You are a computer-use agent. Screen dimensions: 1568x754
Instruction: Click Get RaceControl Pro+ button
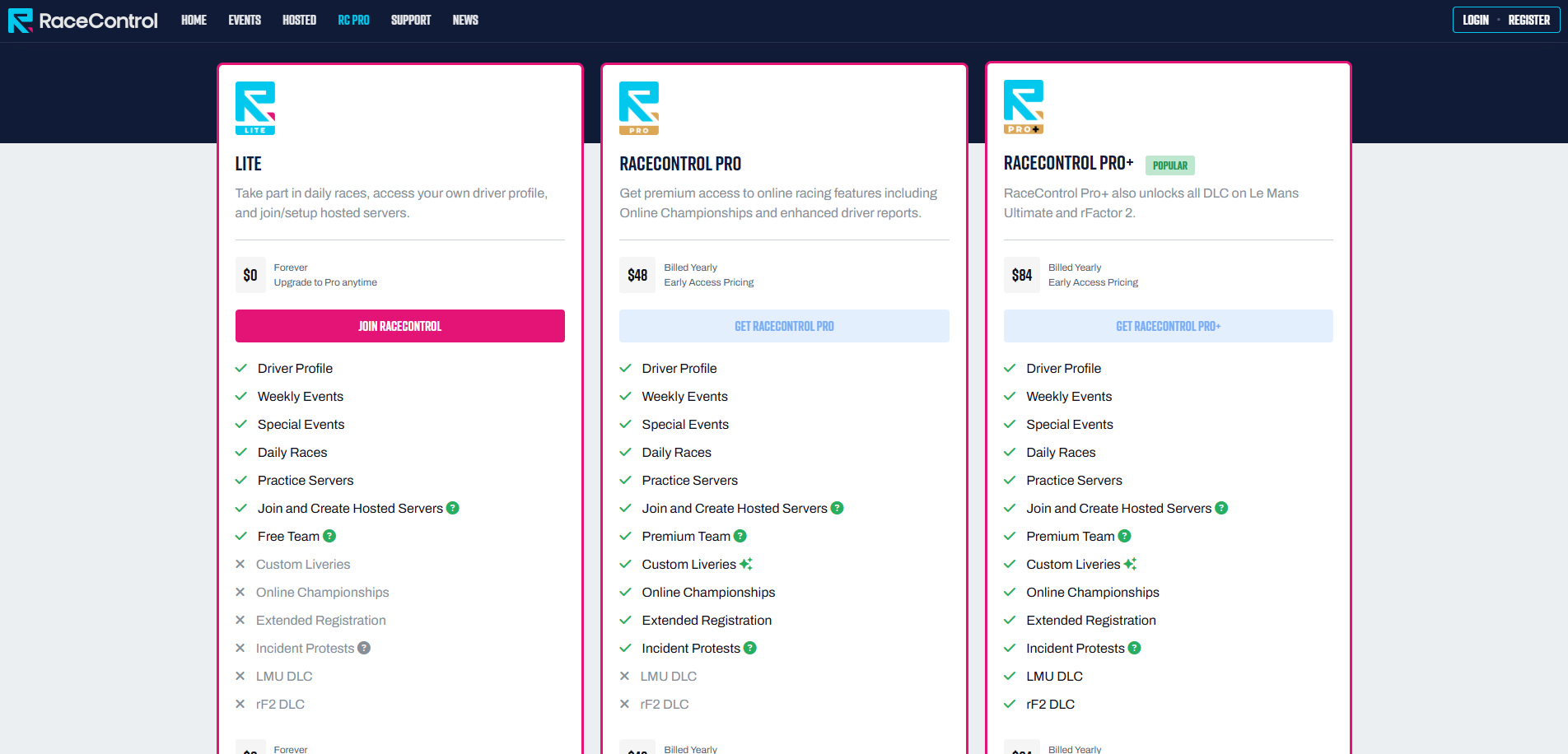click(x=1168, y=326)
